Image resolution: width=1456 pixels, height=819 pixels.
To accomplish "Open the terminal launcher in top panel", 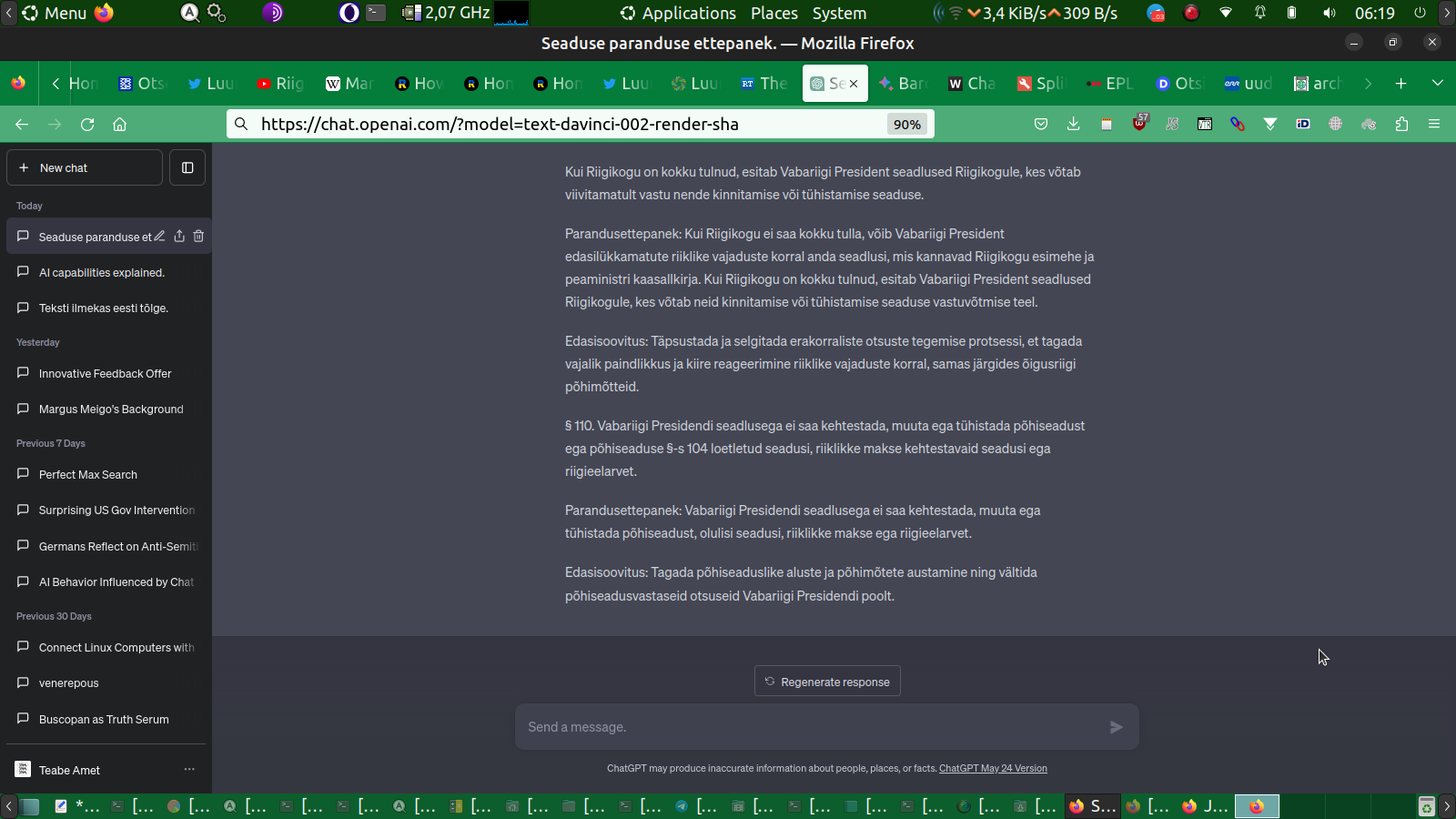I will pyautogui.click(x=376, y=13).
